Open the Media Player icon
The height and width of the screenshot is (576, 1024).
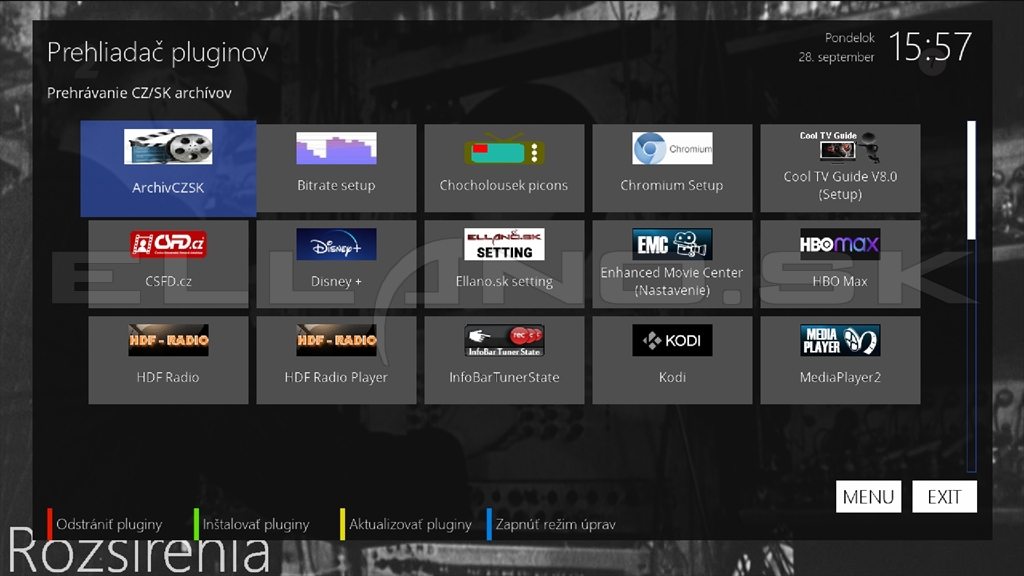[x=840, y=340]
